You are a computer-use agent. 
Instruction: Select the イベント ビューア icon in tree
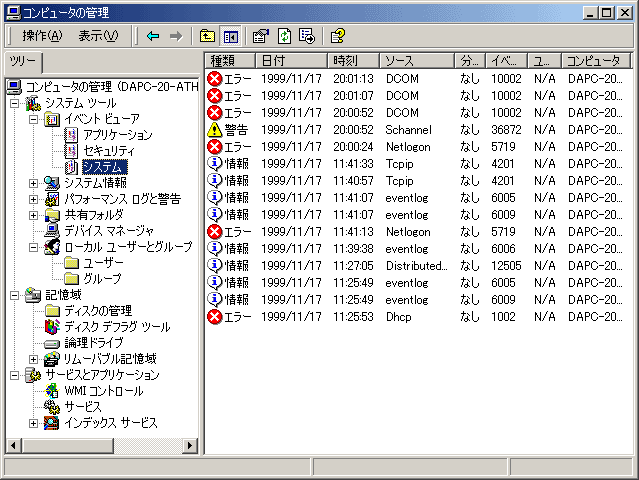click(x=52, y=119)
